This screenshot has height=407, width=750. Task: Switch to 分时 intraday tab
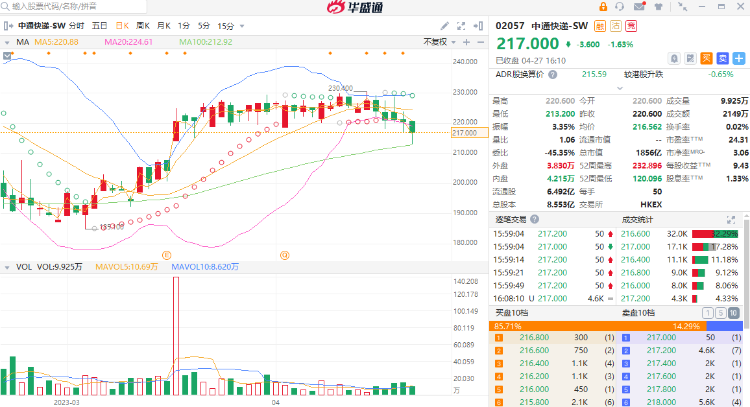tap(76, 26)
